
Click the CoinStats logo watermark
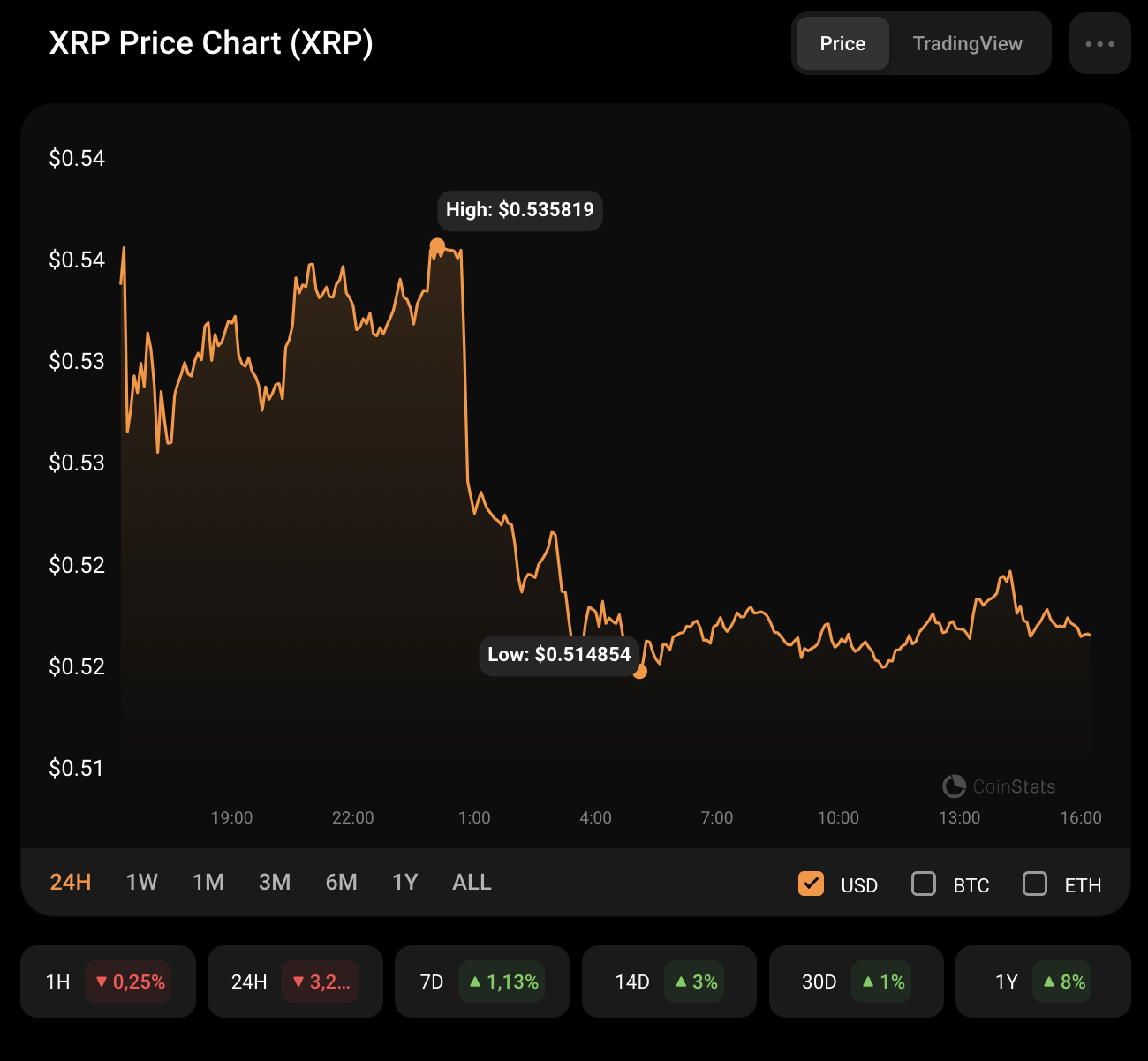point(999,786)
